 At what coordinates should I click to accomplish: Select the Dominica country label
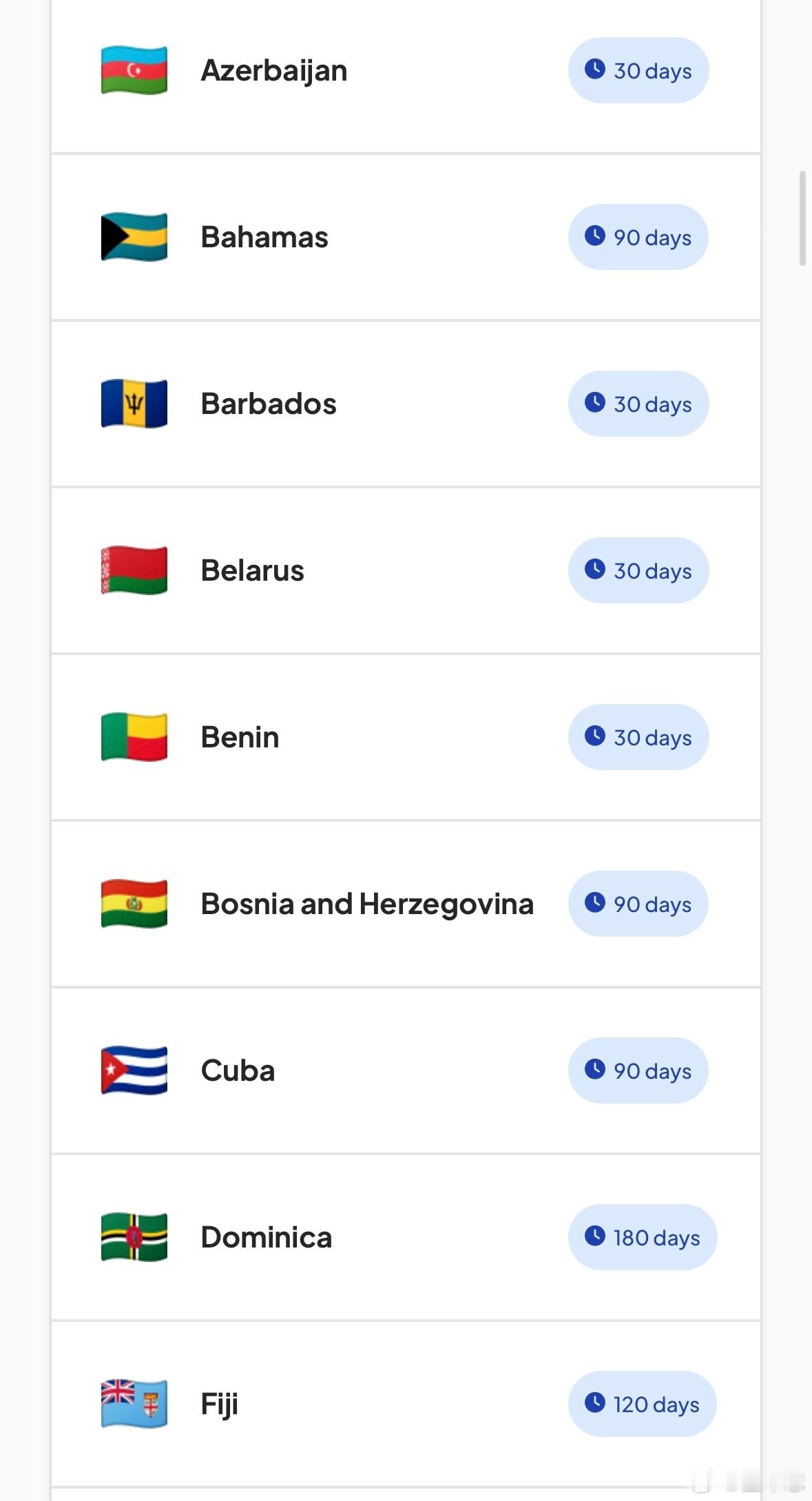(x=267, y=1237)
